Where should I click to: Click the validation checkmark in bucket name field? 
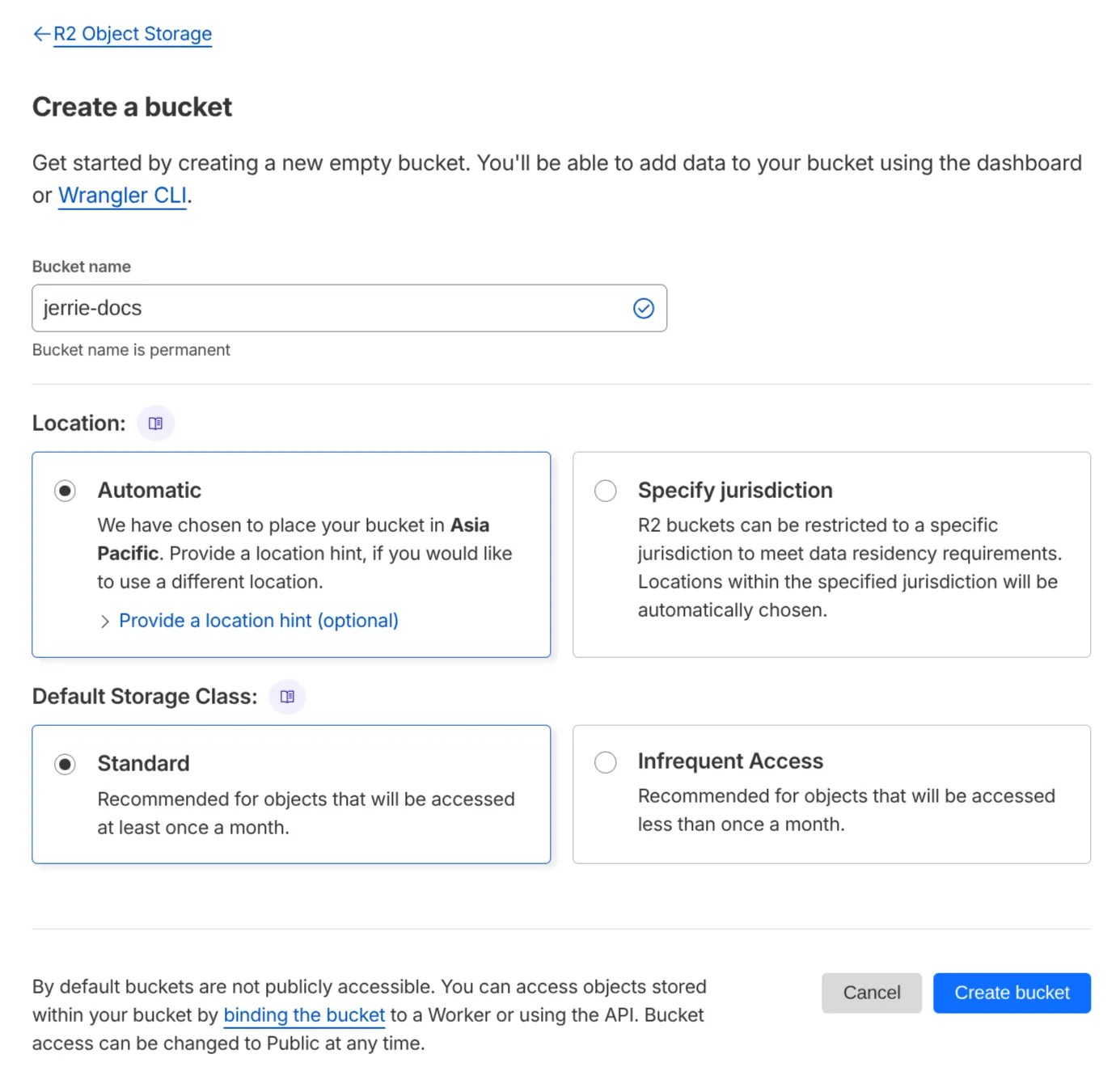[x=644, y=308]
